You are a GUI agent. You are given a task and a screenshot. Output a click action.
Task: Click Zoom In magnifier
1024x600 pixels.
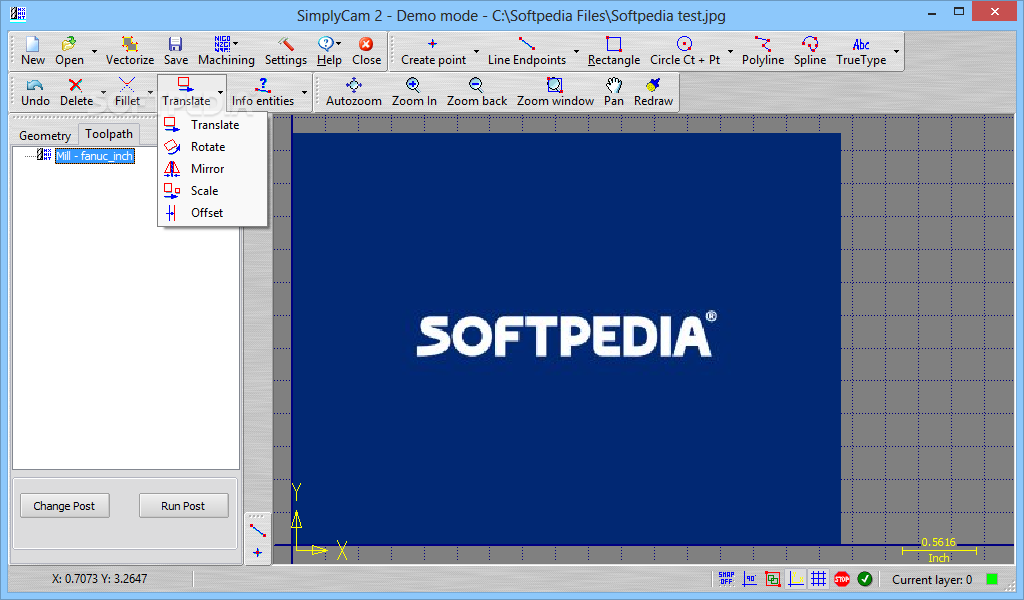point(414,92)
